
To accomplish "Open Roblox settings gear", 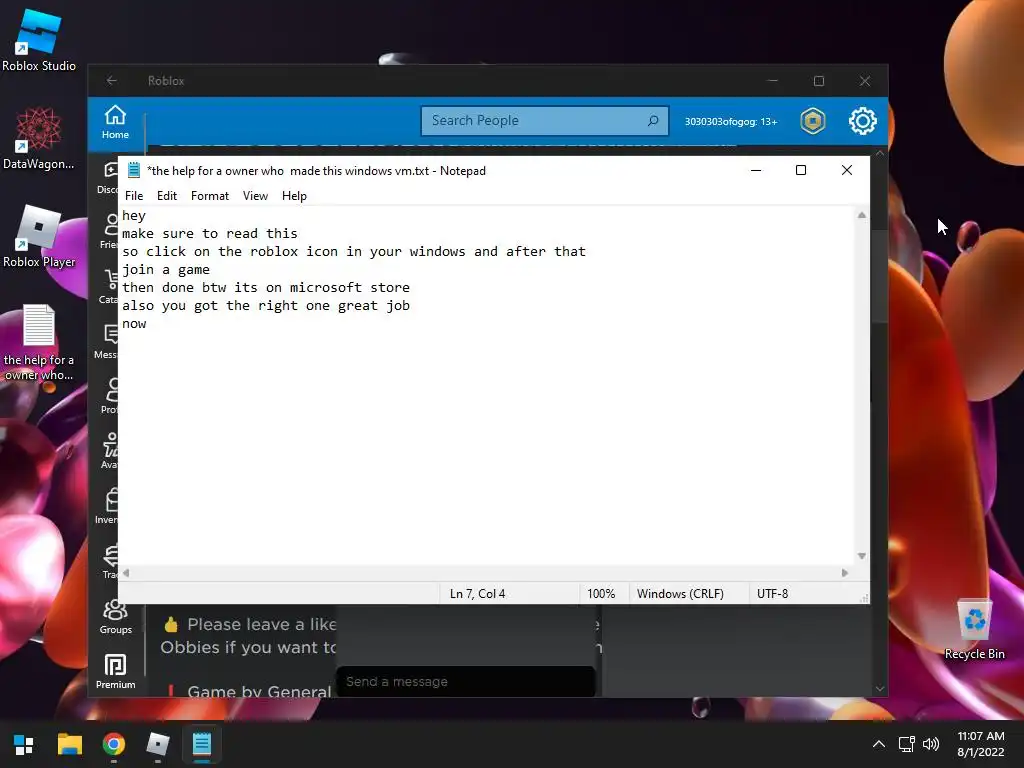I will click(863, 121).
